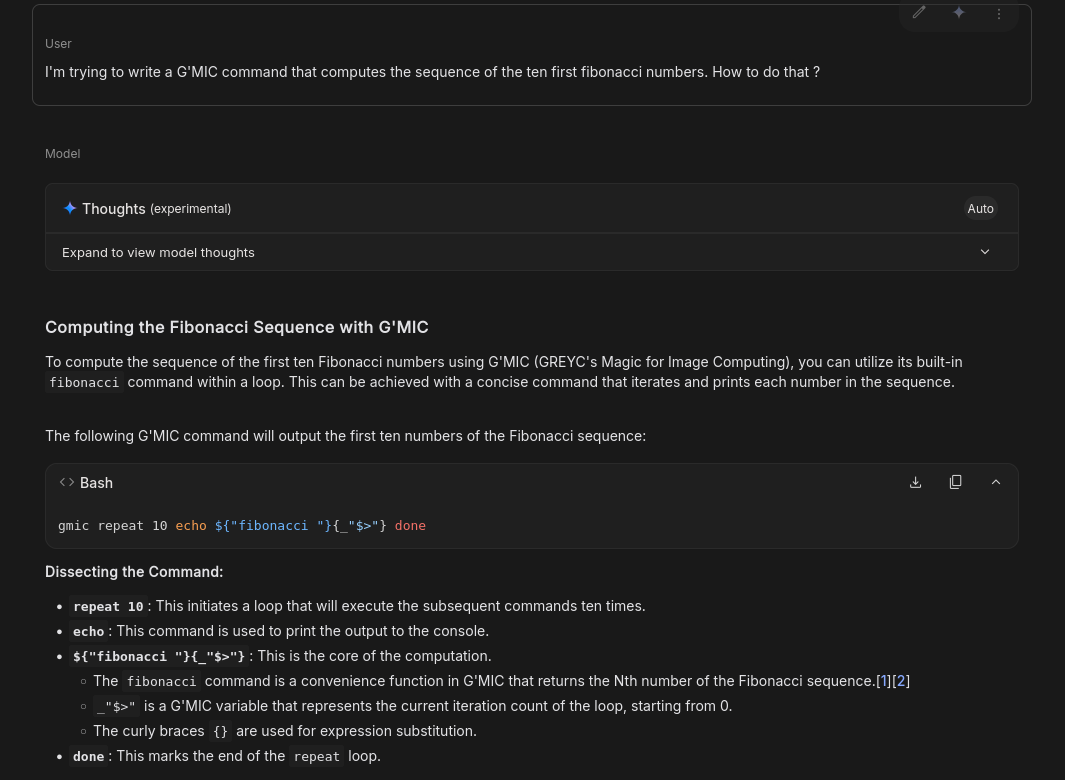The image size is (1065, 780).
Task: Click "Expand to view model thoughts" text
Action: pyautogui.click(x=158, y=252)
